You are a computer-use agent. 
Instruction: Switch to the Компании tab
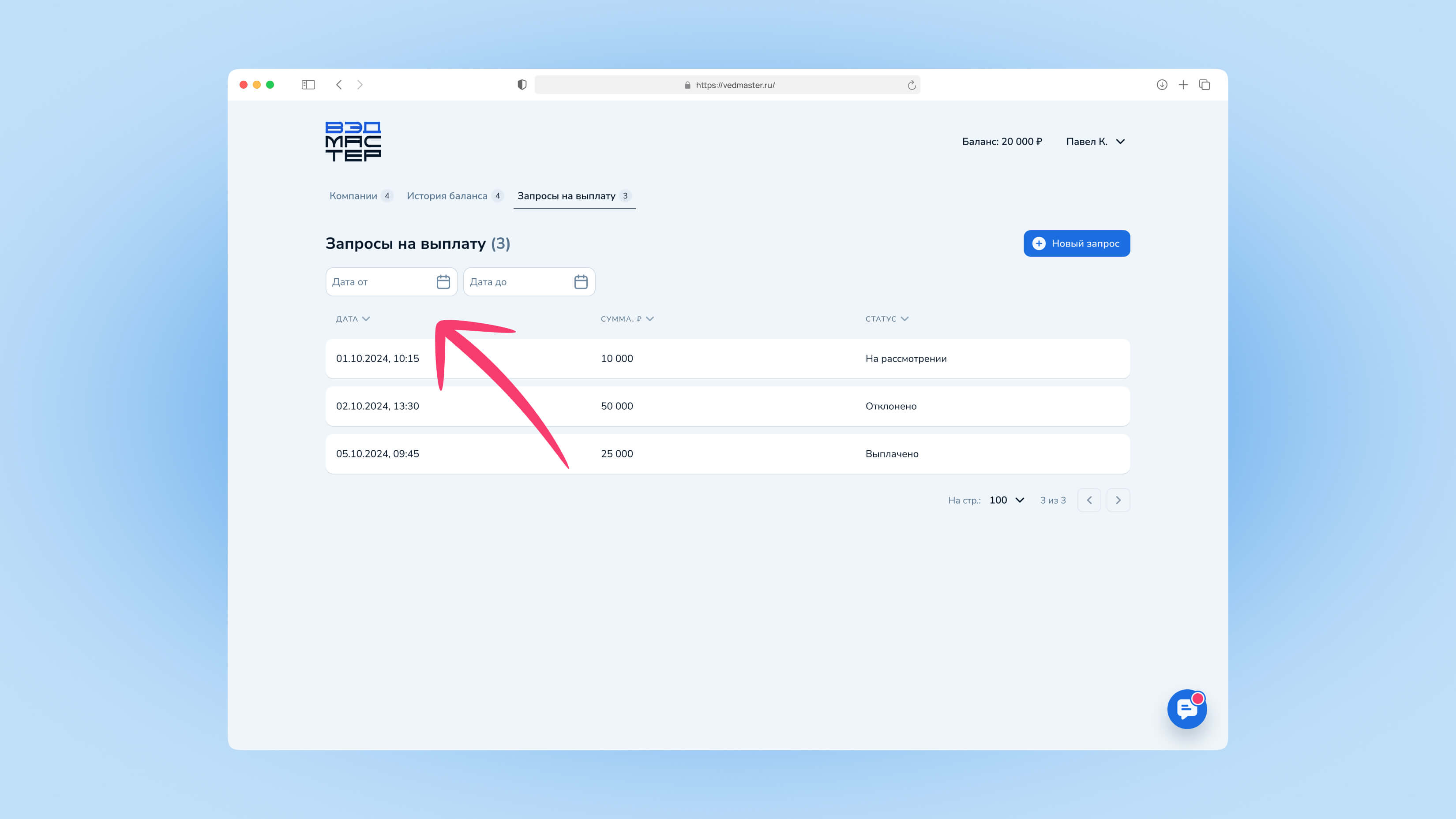[353, 196]
